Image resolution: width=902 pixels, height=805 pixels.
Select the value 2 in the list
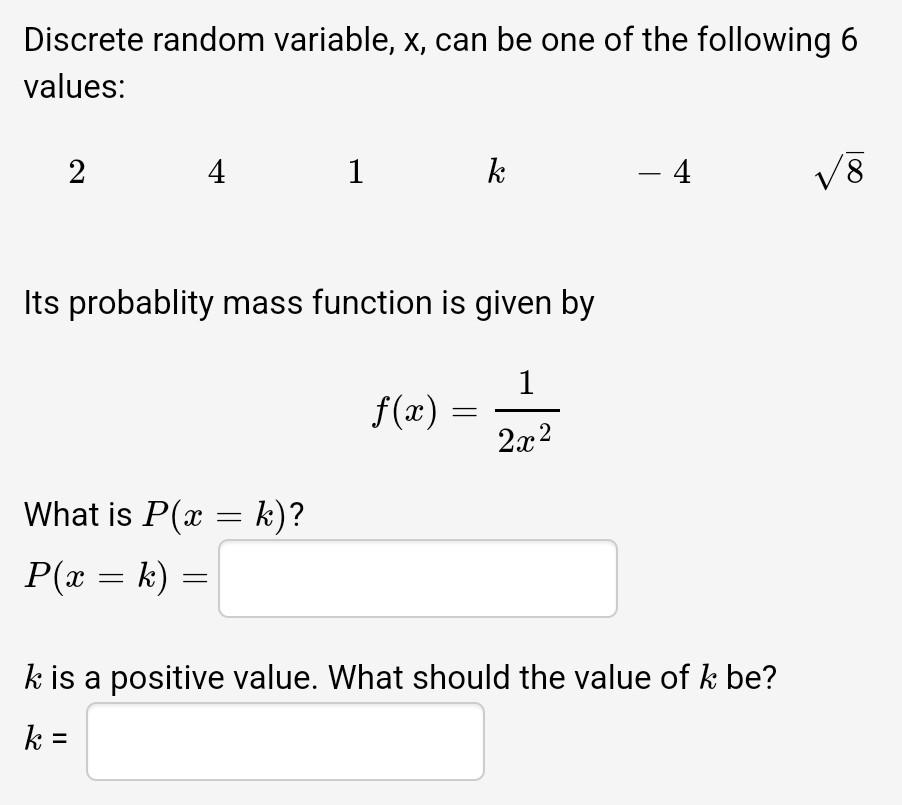click(75, 172)
